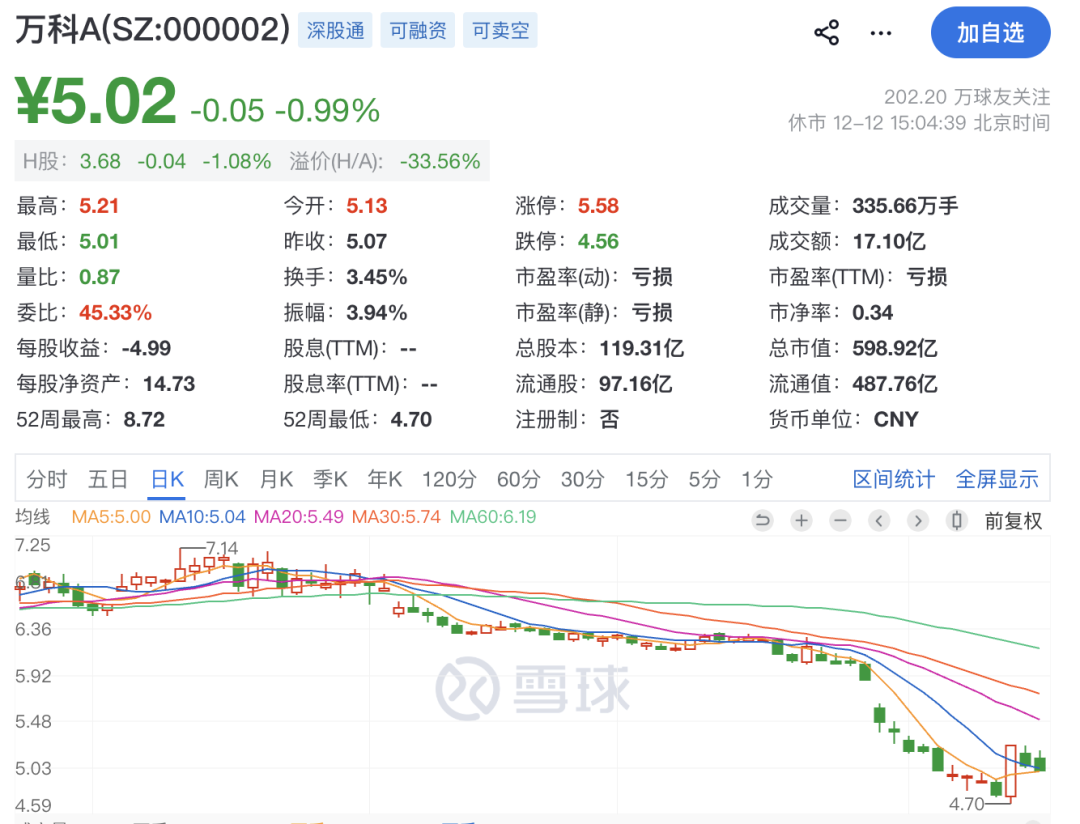
Task: Open the three-dot more options menu
Action: click(x=880, y=32)
